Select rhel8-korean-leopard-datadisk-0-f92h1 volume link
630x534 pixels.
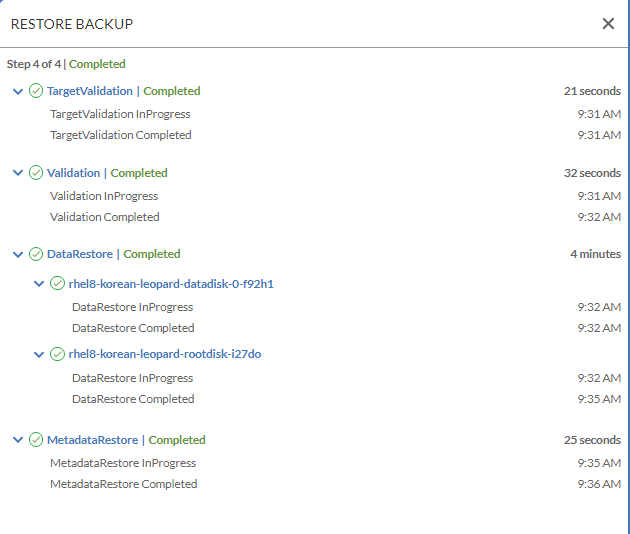(x=171, y=284)
